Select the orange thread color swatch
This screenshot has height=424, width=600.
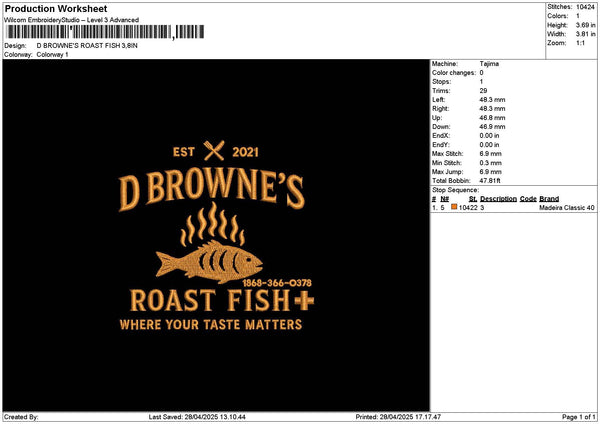tap(454, 207)
